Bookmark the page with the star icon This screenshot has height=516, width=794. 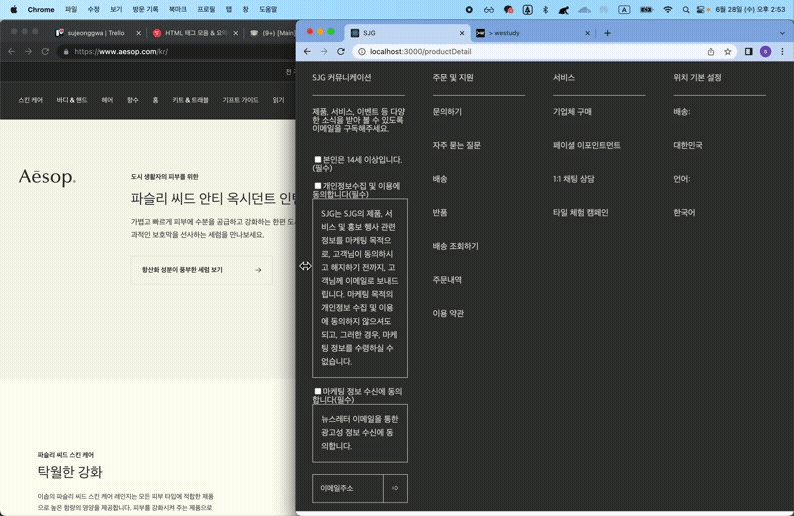pos(728,51)
